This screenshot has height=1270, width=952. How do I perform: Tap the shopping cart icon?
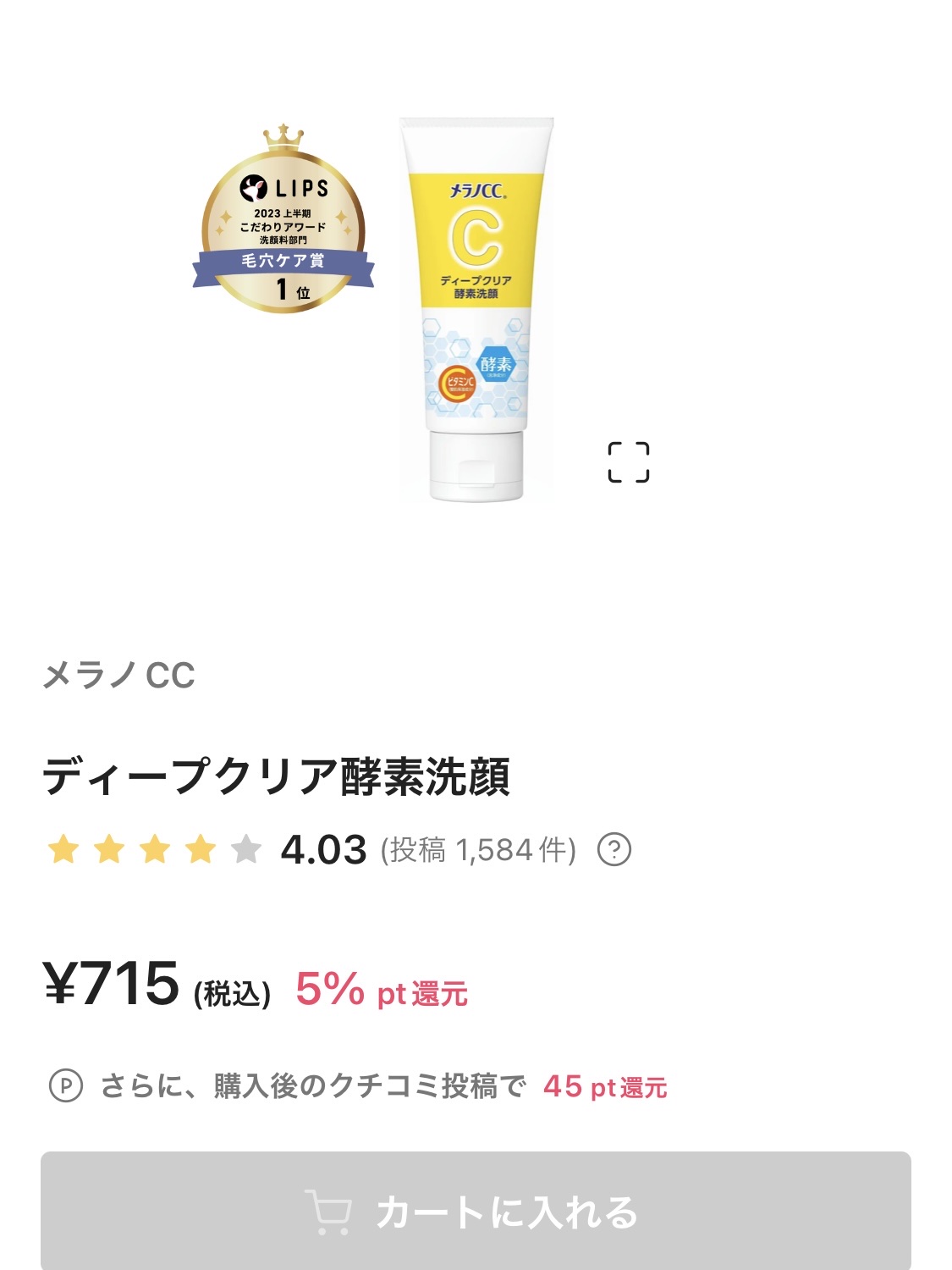pos(328,1212)
